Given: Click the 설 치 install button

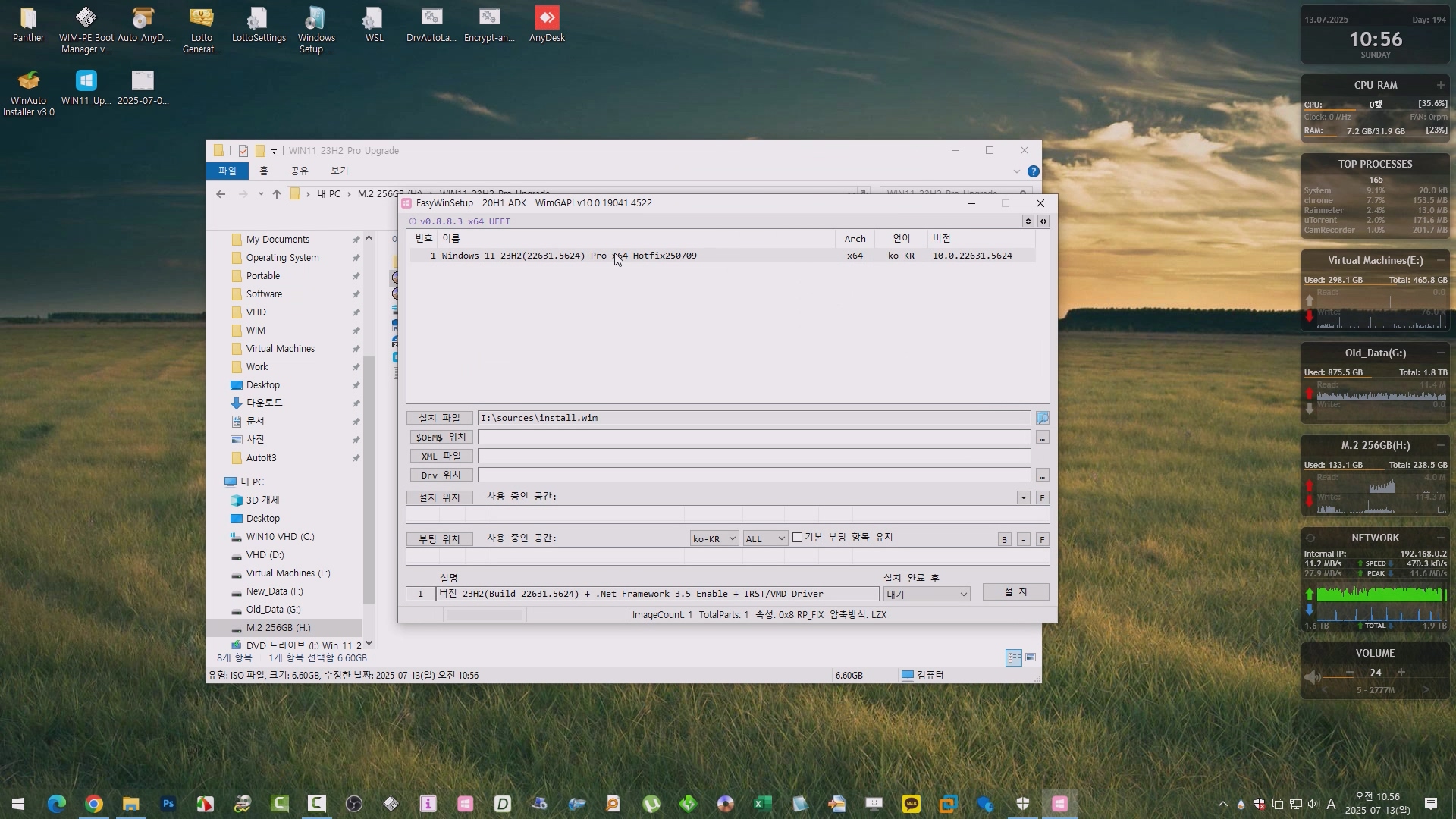Looking at the screenshot, I should tap(1015, 591).
